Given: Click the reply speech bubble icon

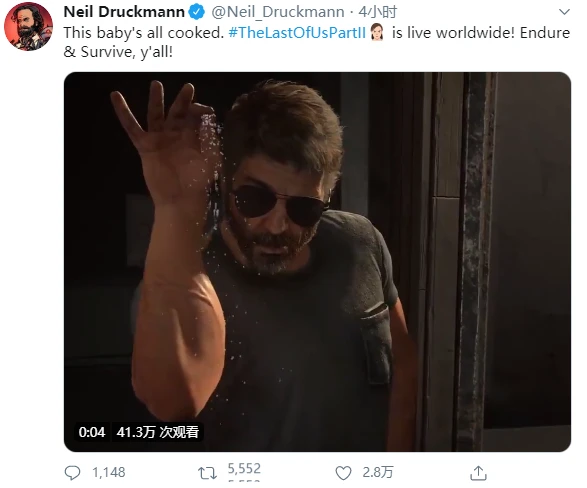Looking at the screenshot, I should pyautogui.click(x=72, y=473).
